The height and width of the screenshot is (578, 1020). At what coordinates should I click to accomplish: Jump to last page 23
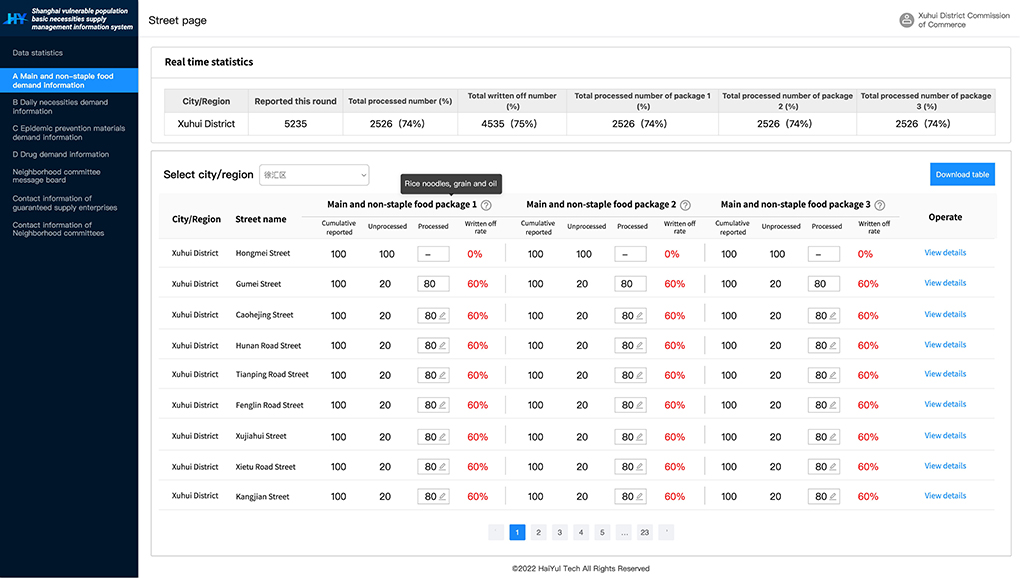coord(645,532)
